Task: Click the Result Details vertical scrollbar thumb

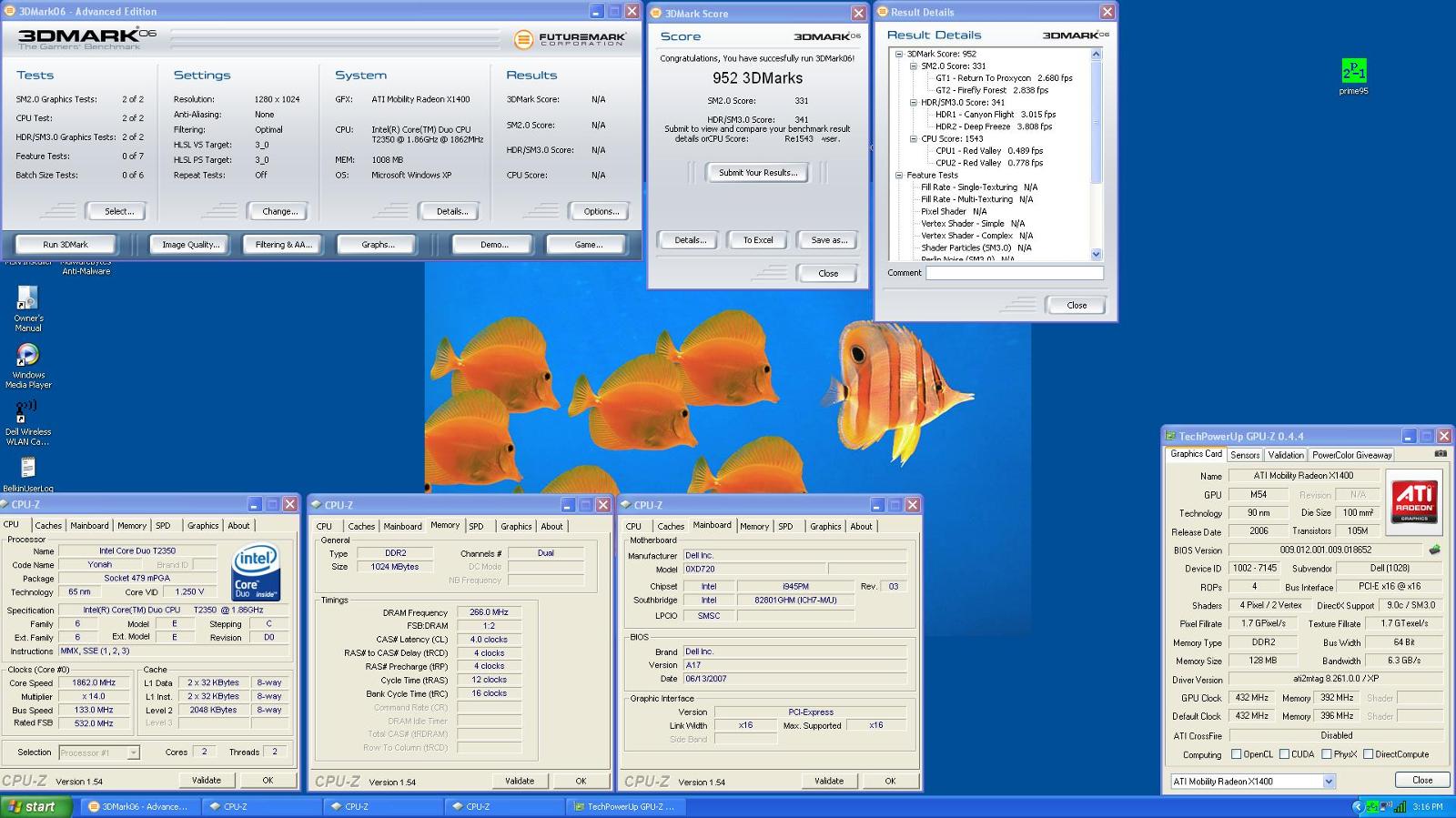Action: (x=1096, y=121)
